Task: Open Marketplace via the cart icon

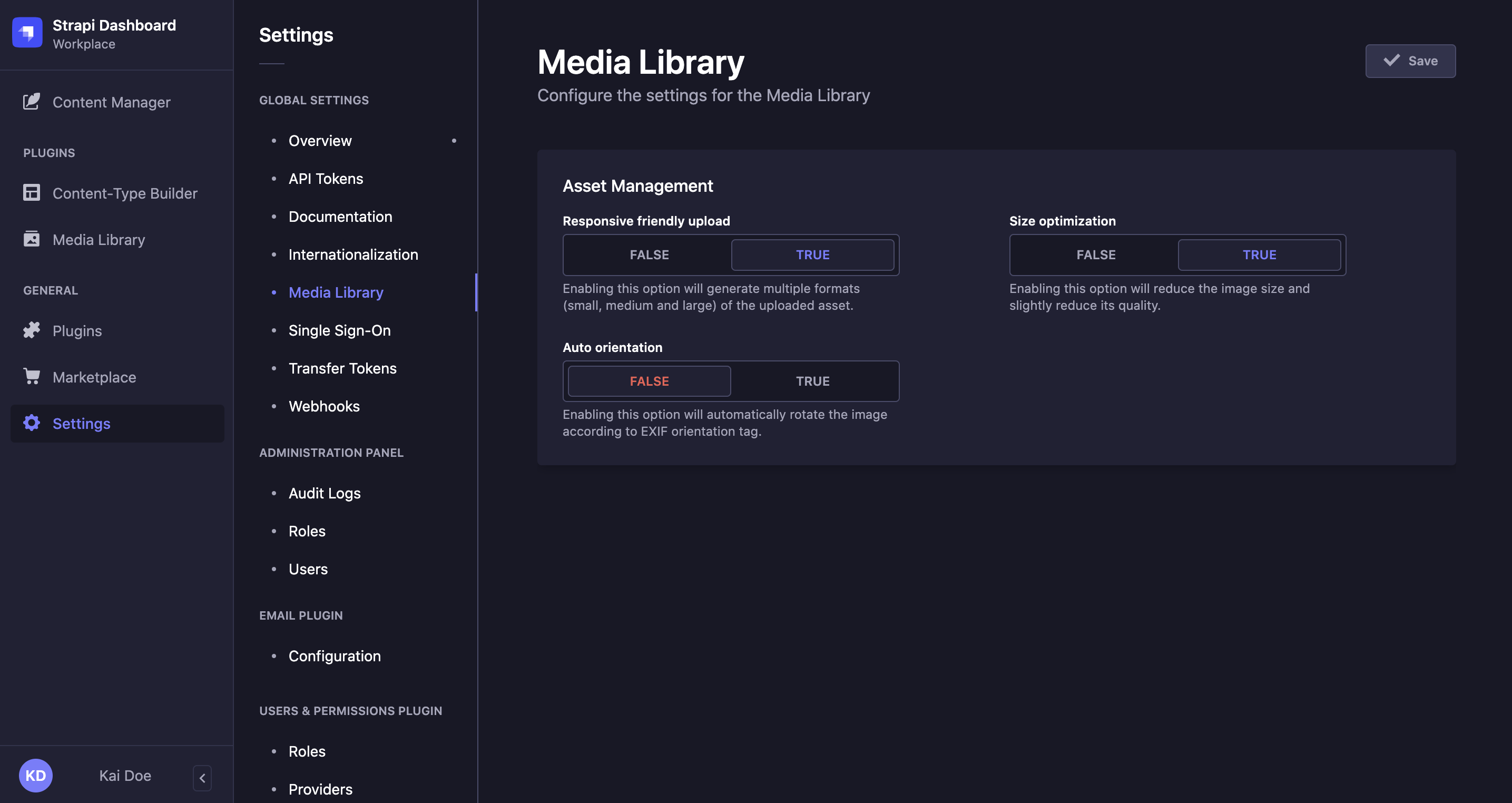Action: point(32,376)
